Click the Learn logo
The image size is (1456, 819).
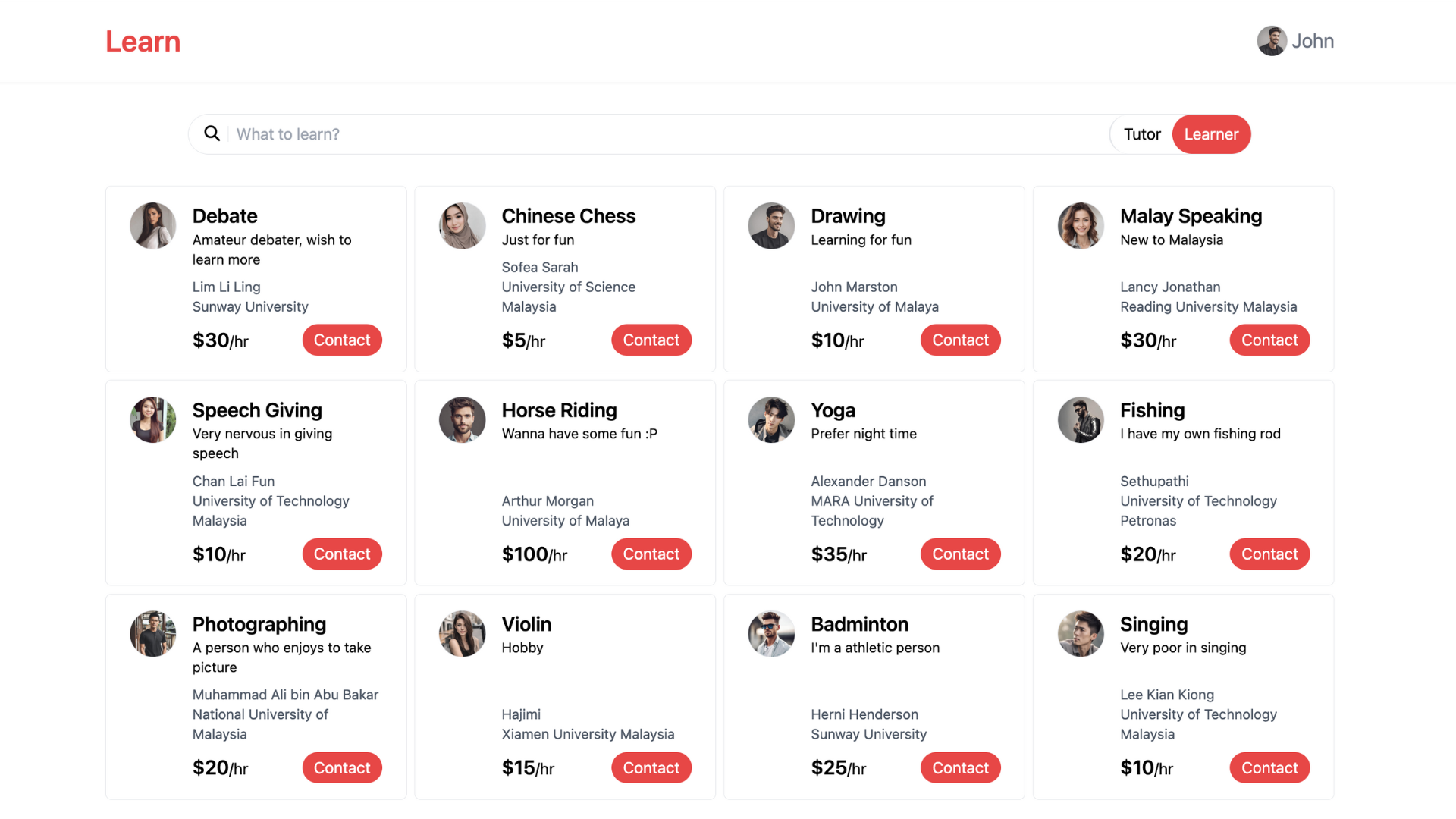(x=143, y=42)
